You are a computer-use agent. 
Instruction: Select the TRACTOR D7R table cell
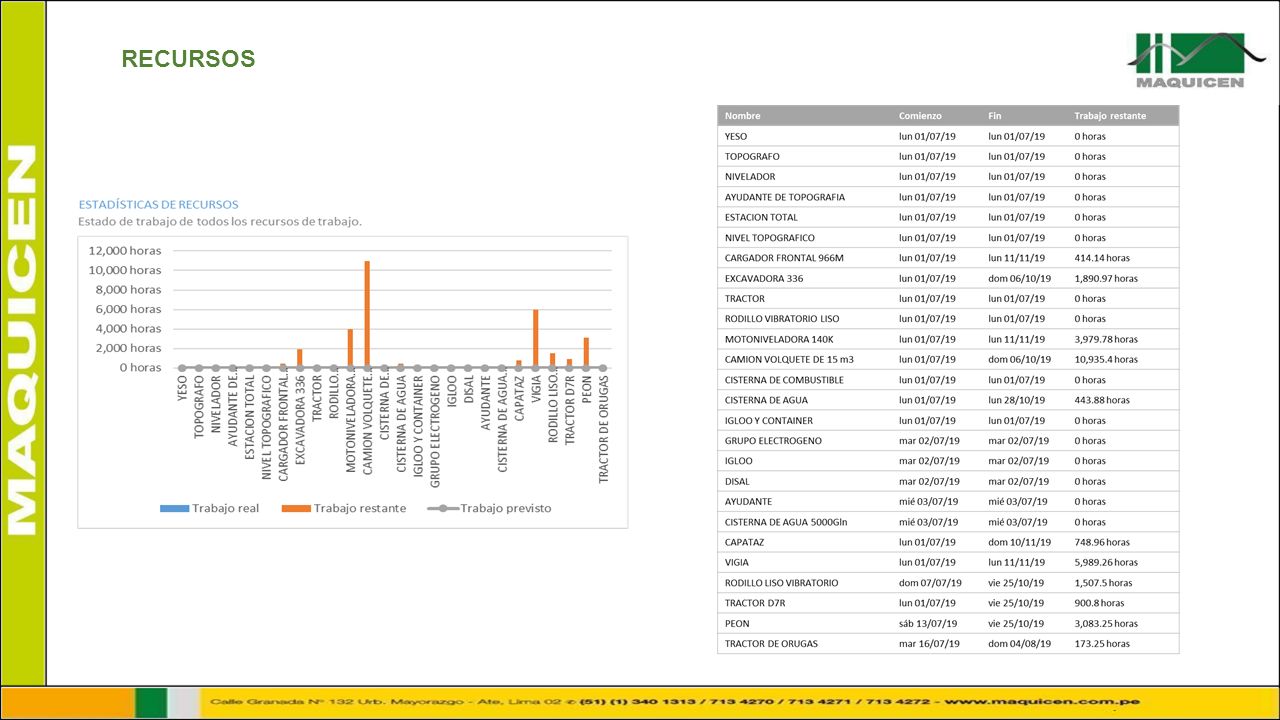tap(755, 603)
